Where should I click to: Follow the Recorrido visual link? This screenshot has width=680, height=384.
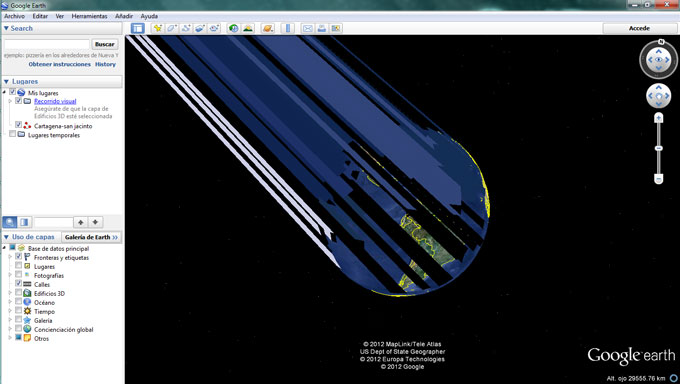[55, 101]
